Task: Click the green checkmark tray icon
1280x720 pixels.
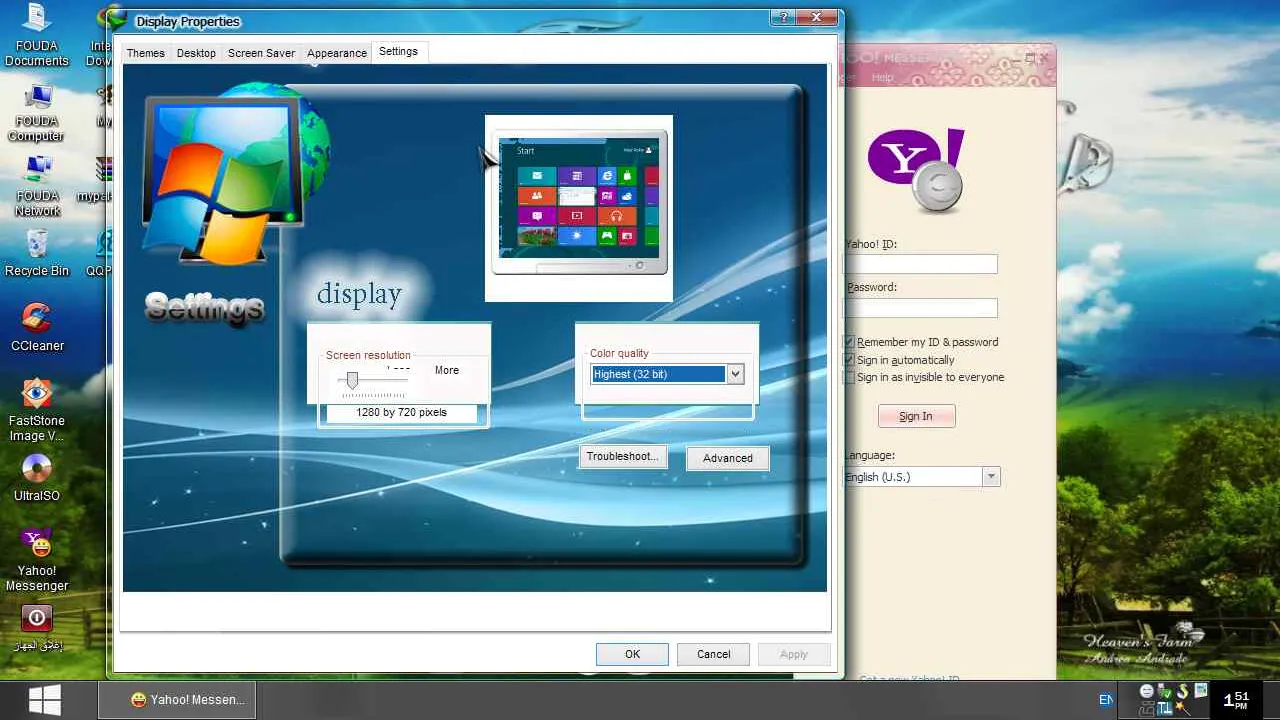Action: 1166,692
